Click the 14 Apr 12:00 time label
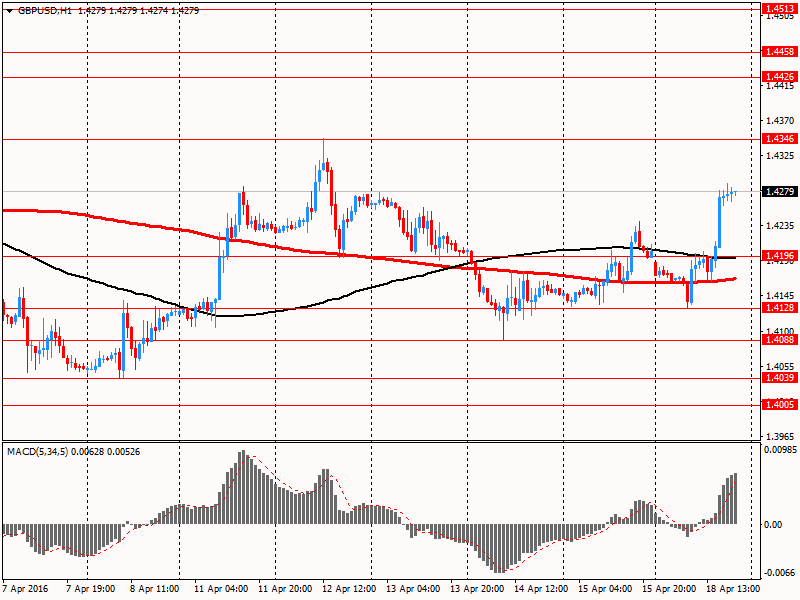This screenshot has height=600, width=800. (541, 589)
